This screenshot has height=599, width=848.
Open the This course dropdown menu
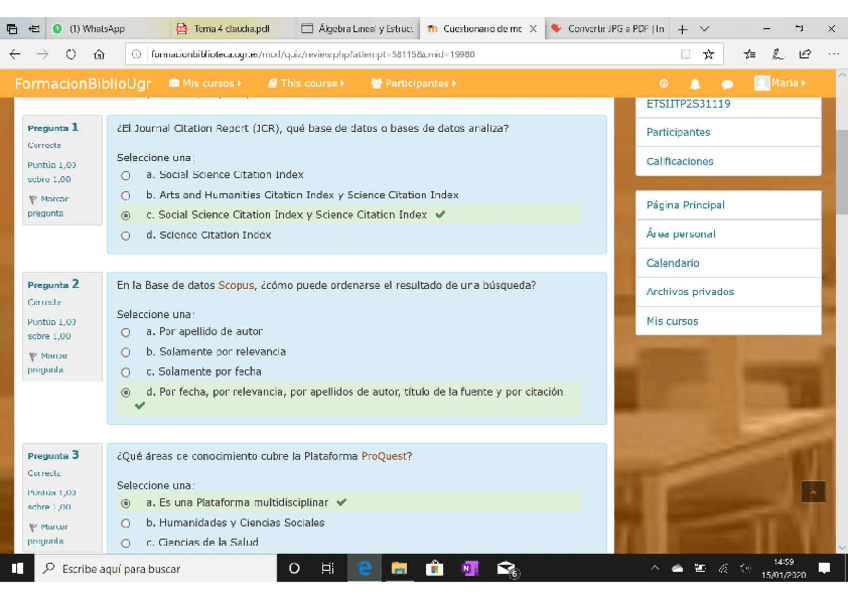tap(306, 84)
